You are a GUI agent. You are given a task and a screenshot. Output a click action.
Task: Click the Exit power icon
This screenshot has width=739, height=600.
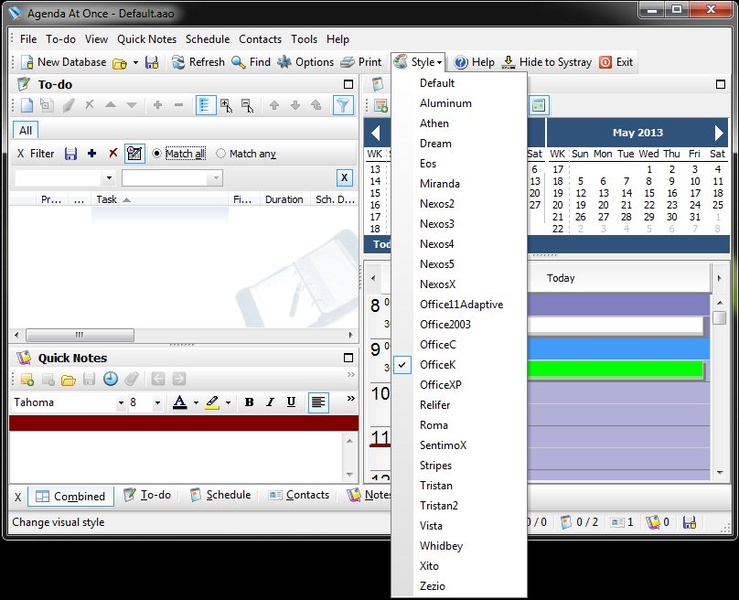[x=605, y=62]
